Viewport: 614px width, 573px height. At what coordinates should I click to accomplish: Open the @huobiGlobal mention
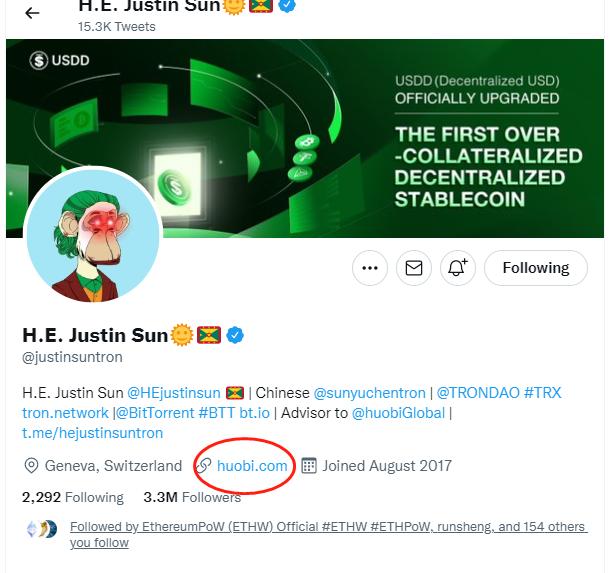tap(397, 412)
